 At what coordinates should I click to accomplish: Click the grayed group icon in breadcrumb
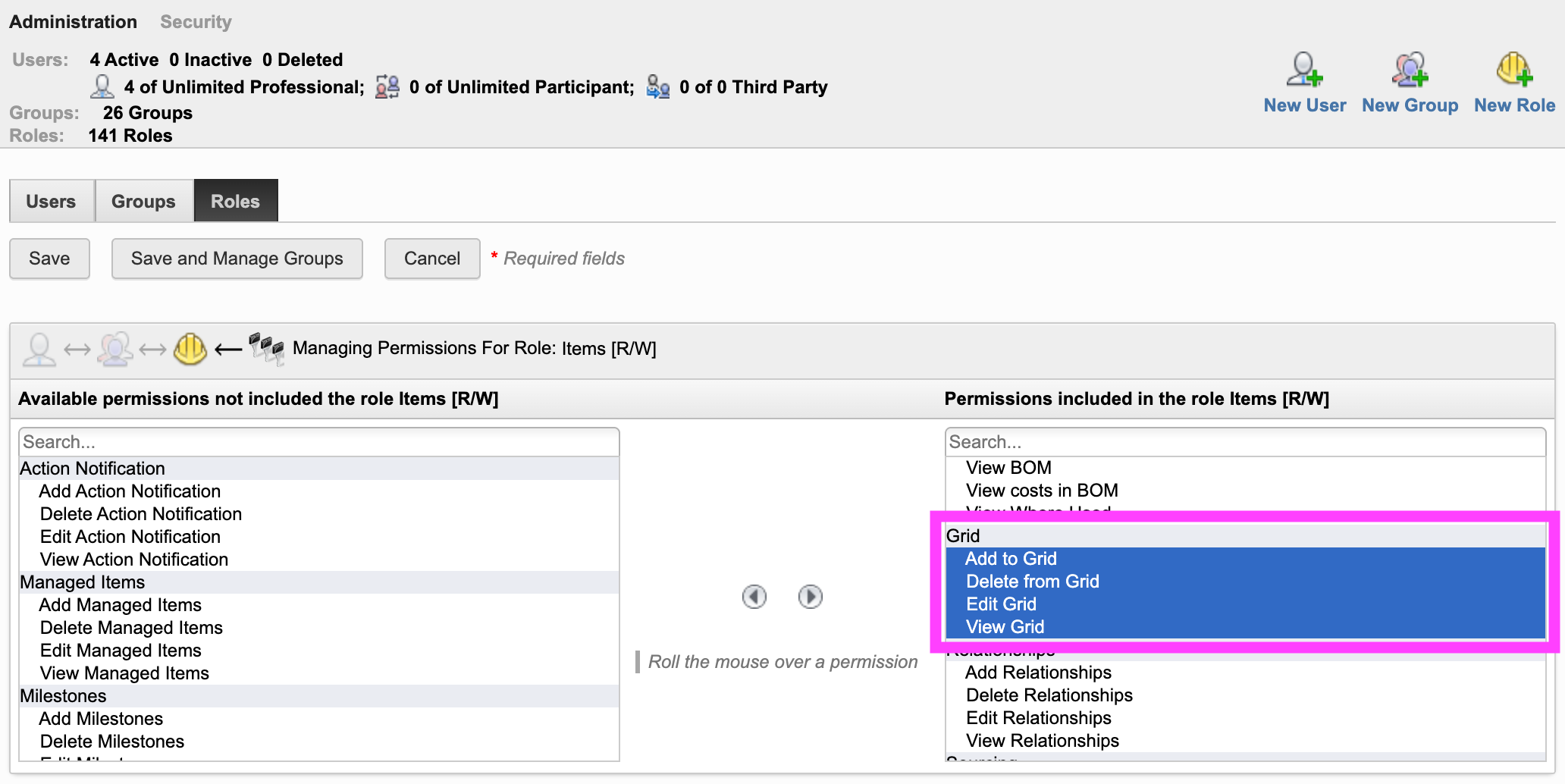click(x=115, y=350)
